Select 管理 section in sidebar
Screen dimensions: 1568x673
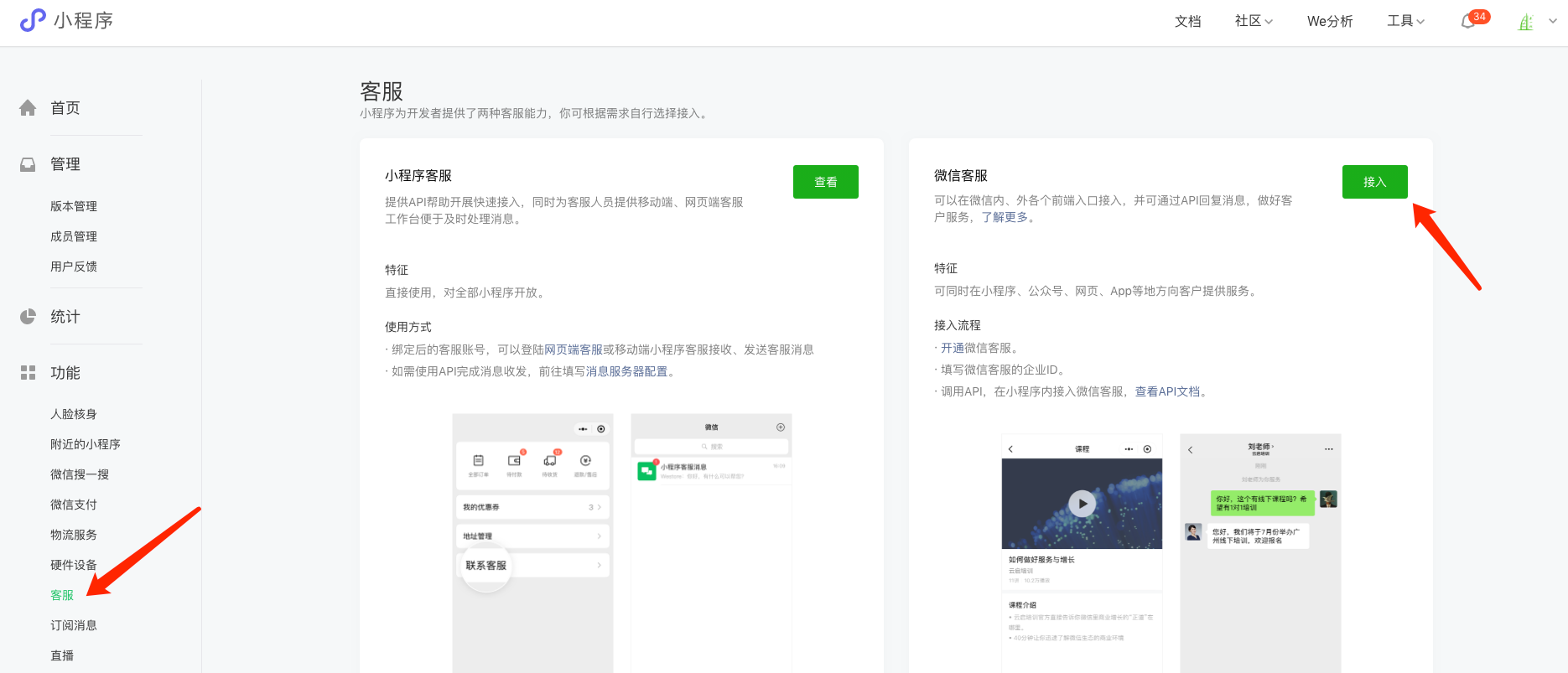pos(65,164)
